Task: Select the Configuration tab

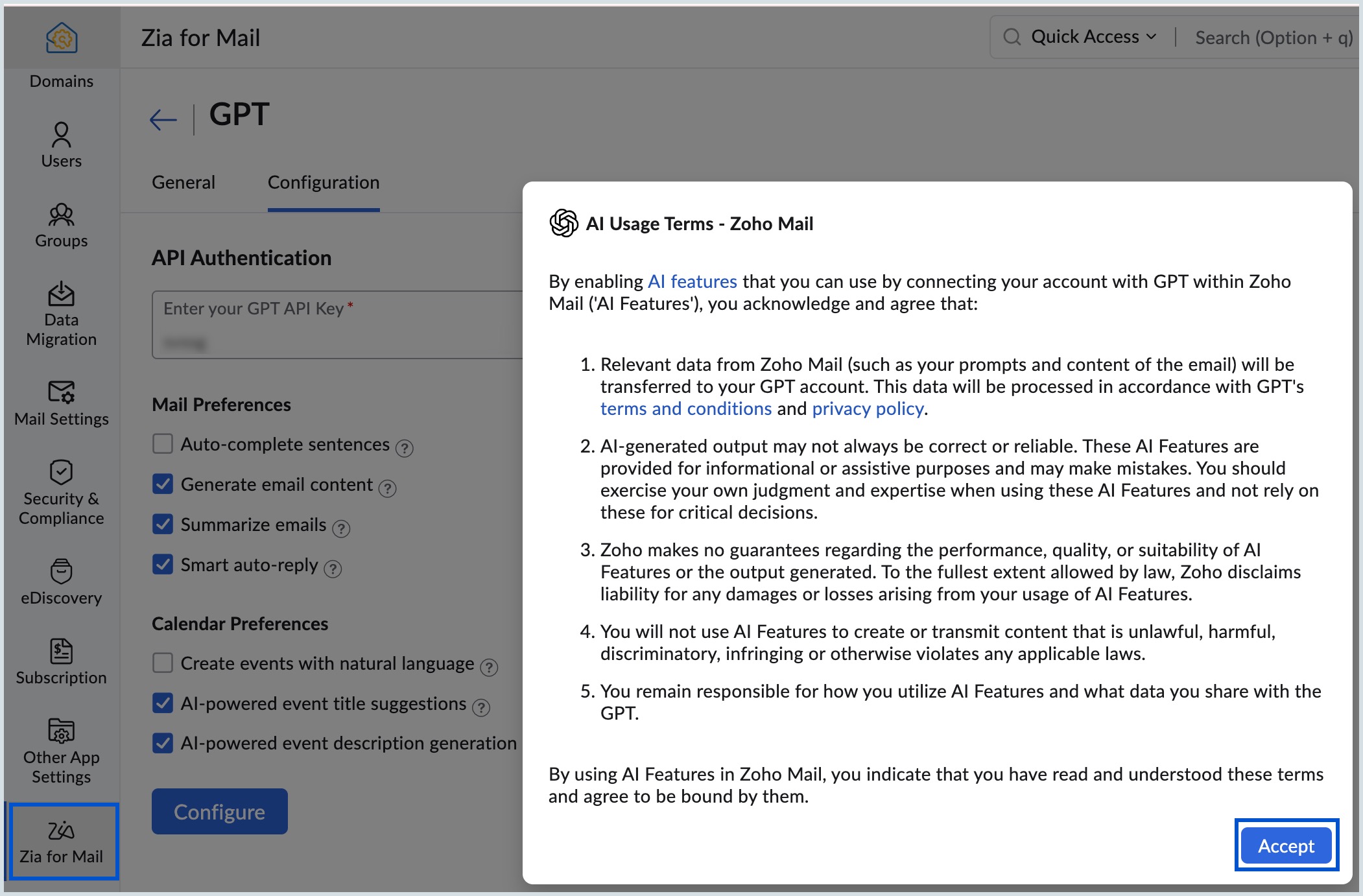Action: (323, 182)
